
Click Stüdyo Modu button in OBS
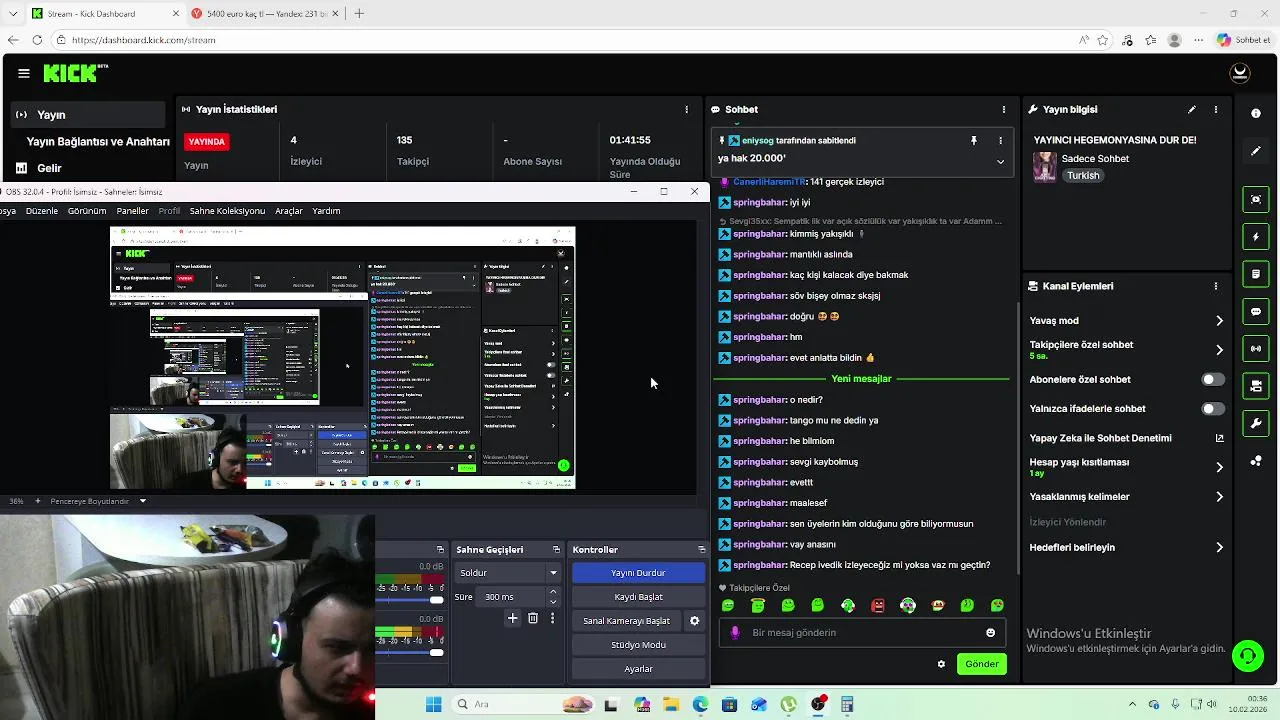[638, 645]
